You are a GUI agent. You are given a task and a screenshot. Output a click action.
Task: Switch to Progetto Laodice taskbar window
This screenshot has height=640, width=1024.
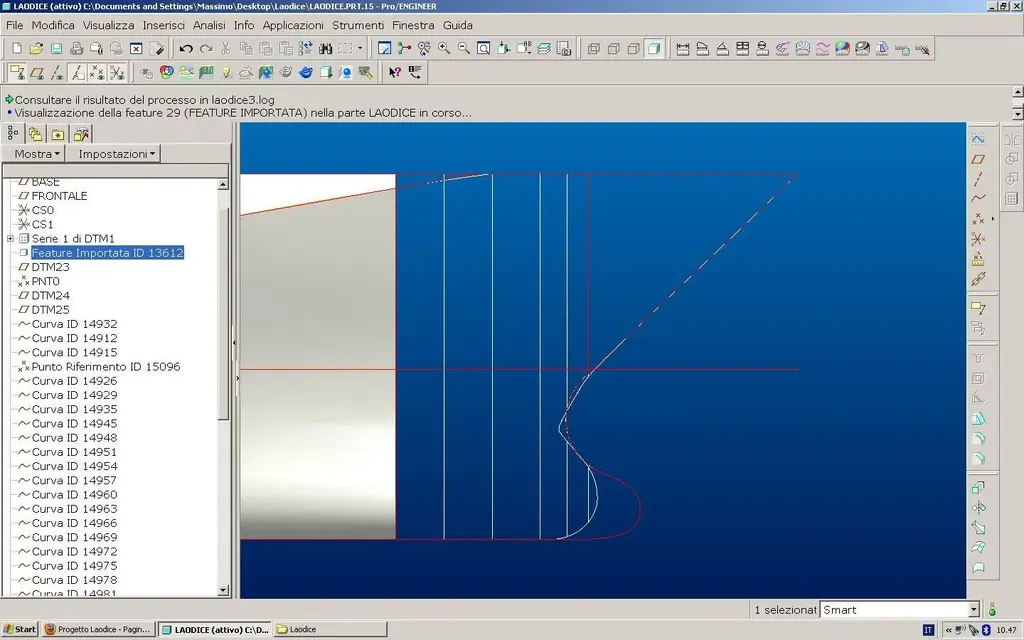pos(98,629)
